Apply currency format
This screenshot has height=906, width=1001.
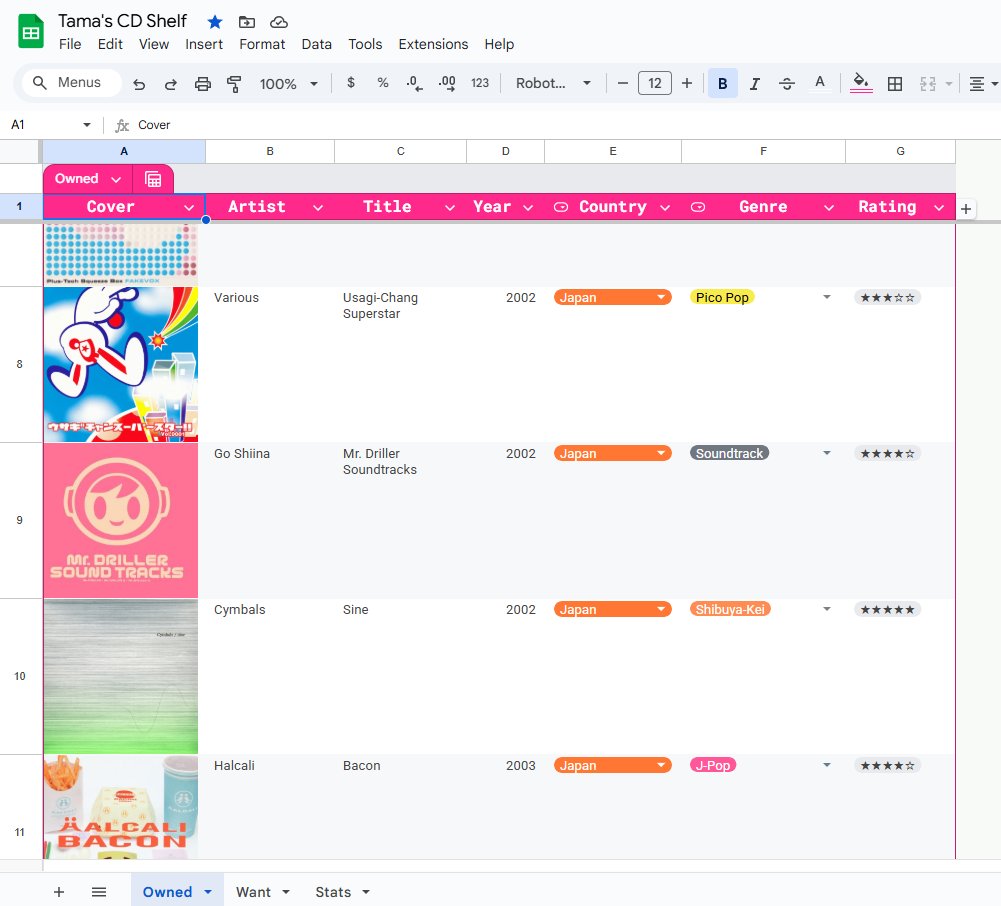[x=350, y=83]
